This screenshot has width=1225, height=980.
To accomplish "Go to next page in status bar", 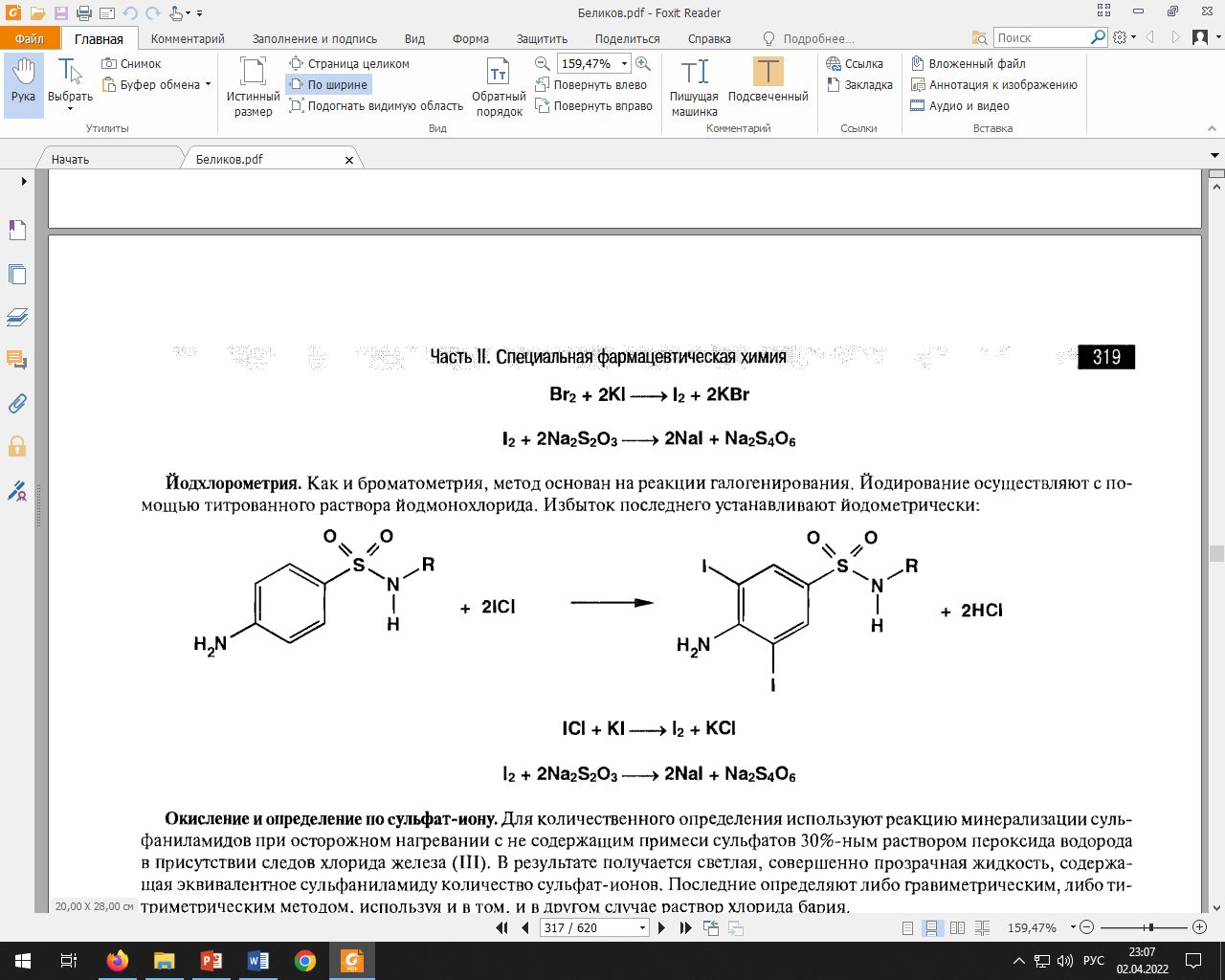I will tap(661, 927).
